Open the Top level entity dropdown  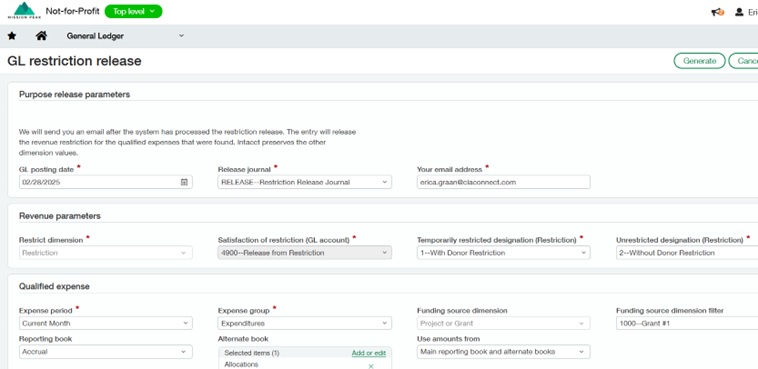tap(133, 12)
